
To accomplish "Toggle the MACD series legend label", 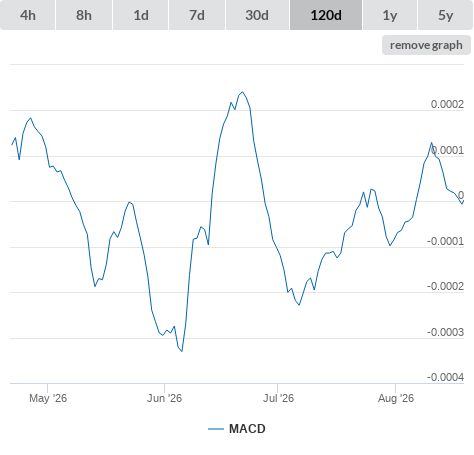I will 247,429.
